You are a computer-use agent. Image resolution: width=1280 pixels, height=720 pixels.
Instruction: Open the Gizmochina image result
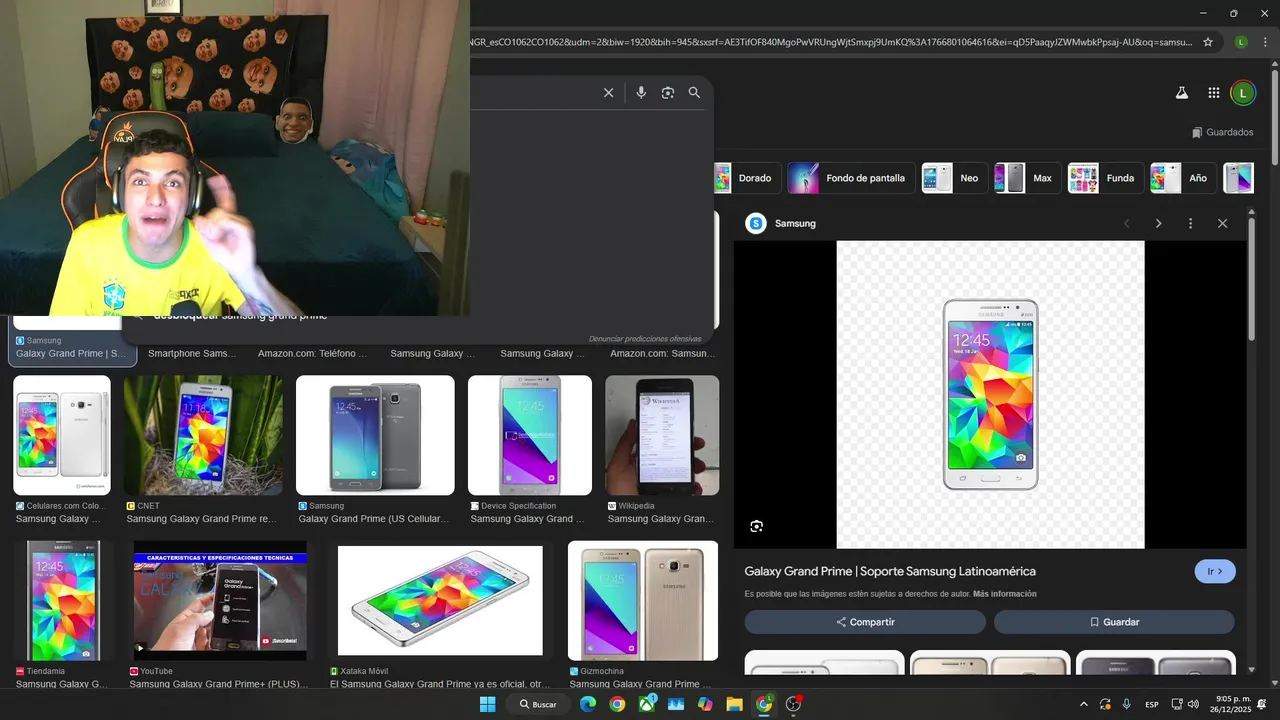pos(643,601)
